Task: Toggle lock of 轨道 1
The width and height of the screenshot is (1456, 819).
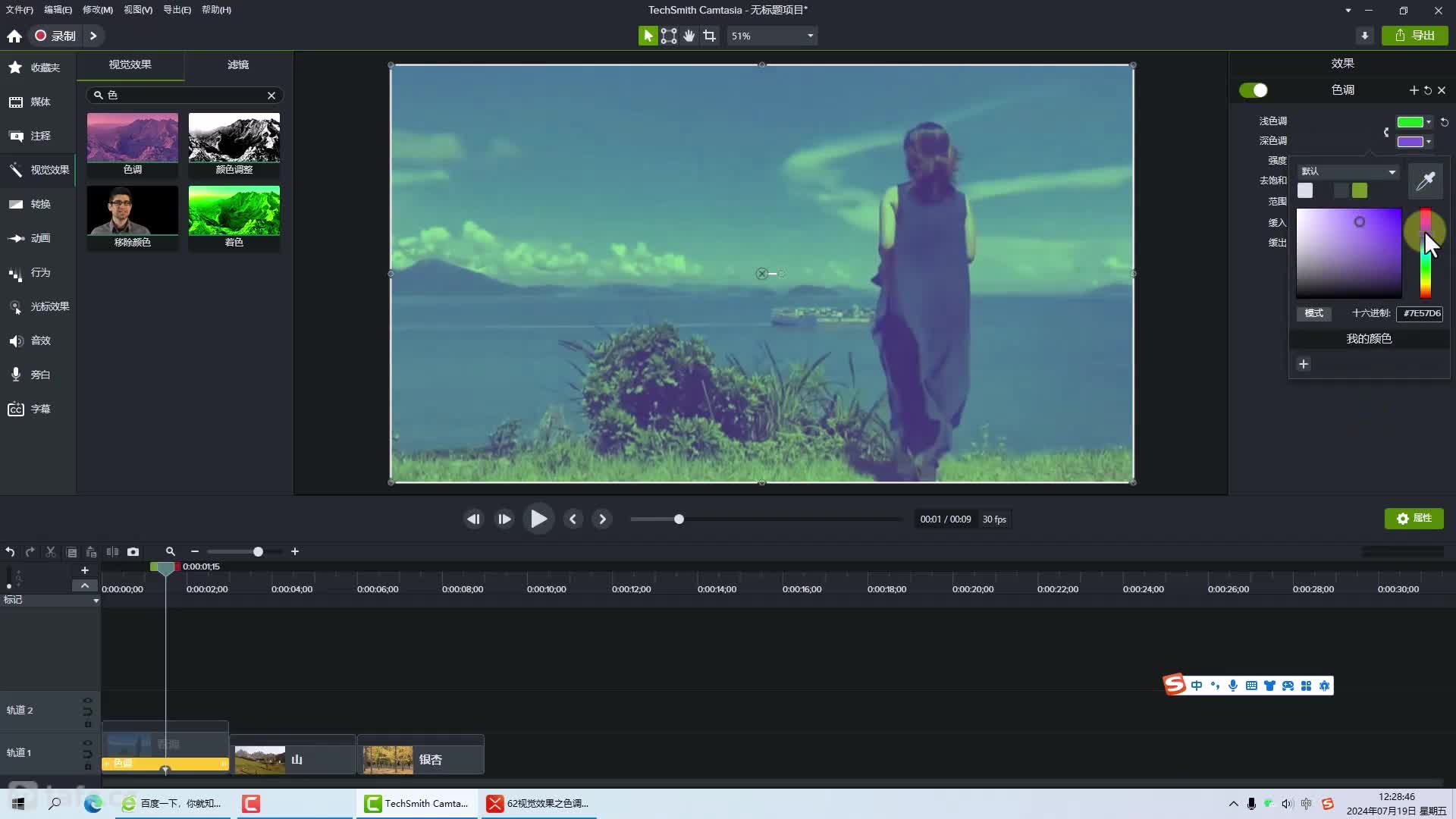Action: pyautogui.click(x=87, y=767)
